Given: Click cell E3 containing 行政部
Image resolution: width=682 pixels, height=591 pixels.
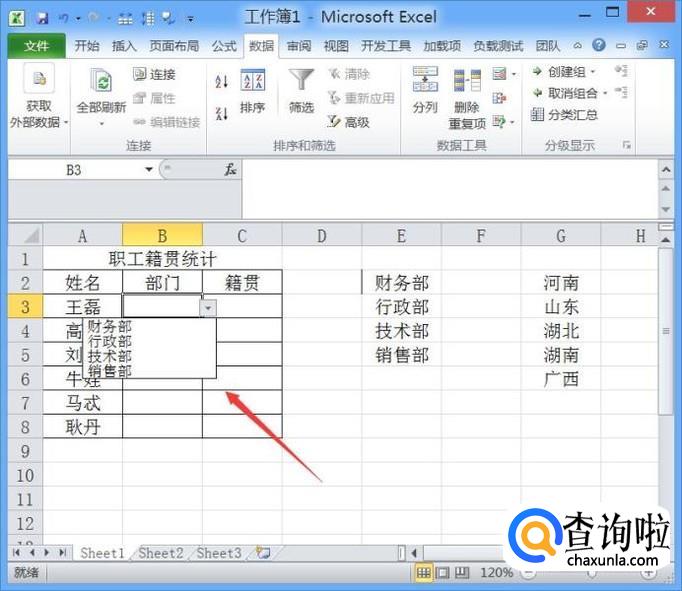Looking at the screenshot, I should [x=401, y=307].
